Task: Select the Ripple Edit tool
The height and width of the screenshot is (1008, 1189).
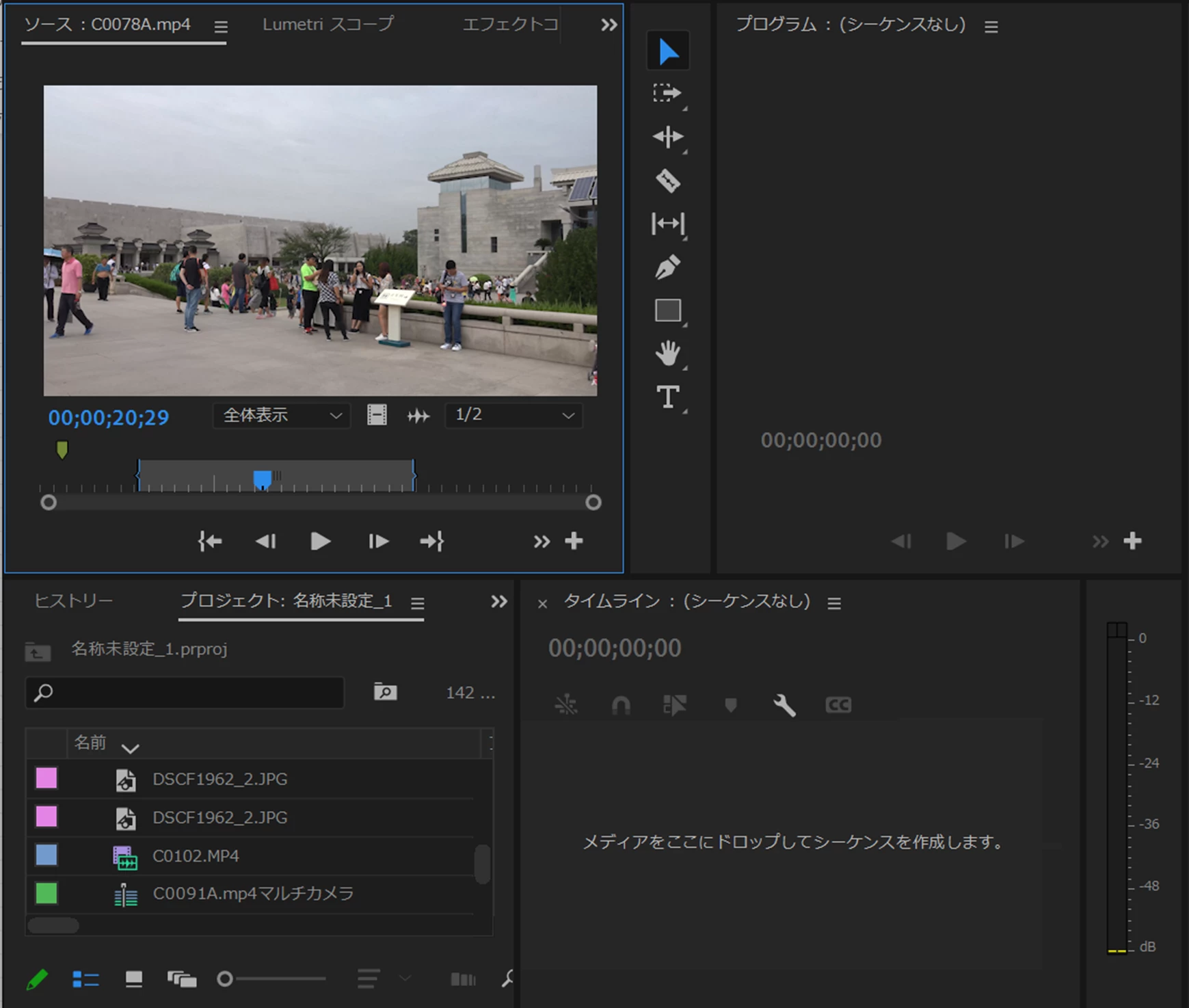Action: pos(668,137)
